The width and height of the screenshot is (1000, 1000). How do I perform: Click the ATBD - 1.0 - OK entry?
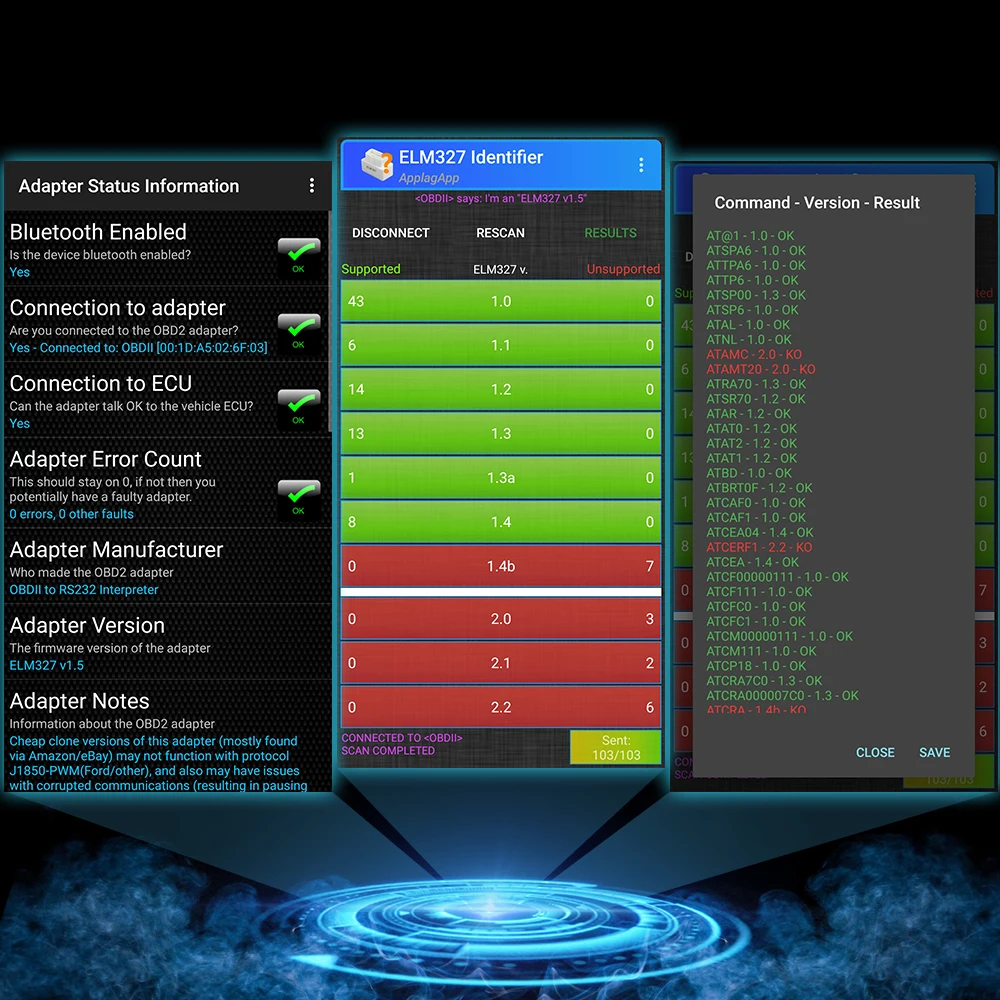749,473
